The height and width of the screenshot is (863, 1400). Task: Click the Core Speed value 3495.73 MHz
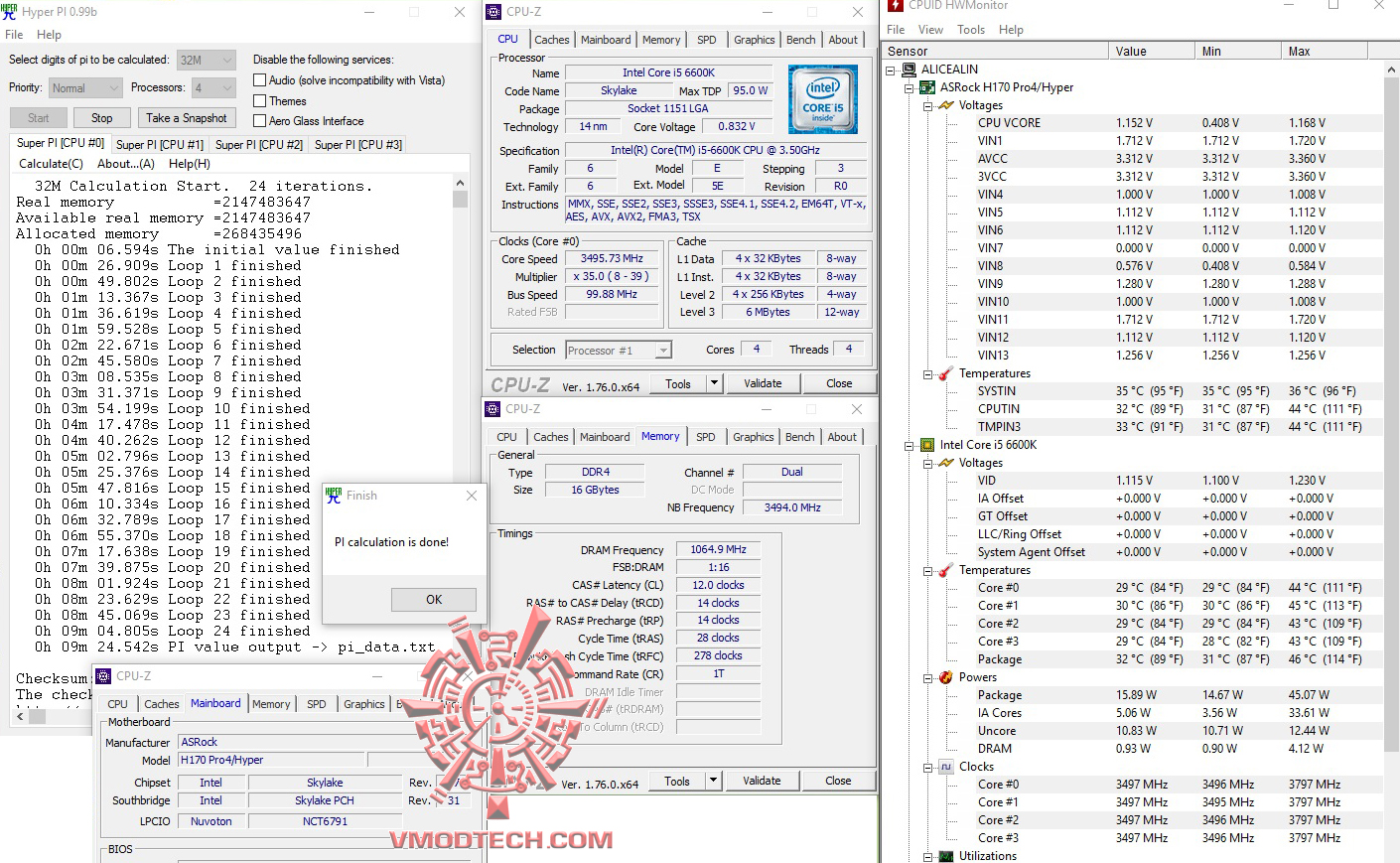click(x=613, y=258)
